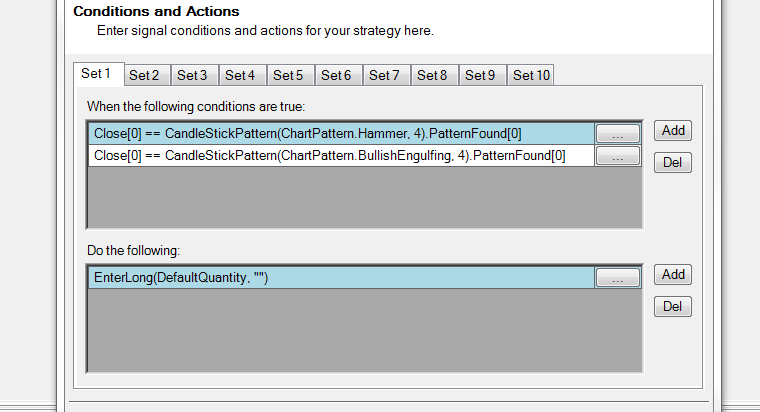The image size is (760, 412).
Task: Click Add button for conditions
Action: (x=673, y=130)
